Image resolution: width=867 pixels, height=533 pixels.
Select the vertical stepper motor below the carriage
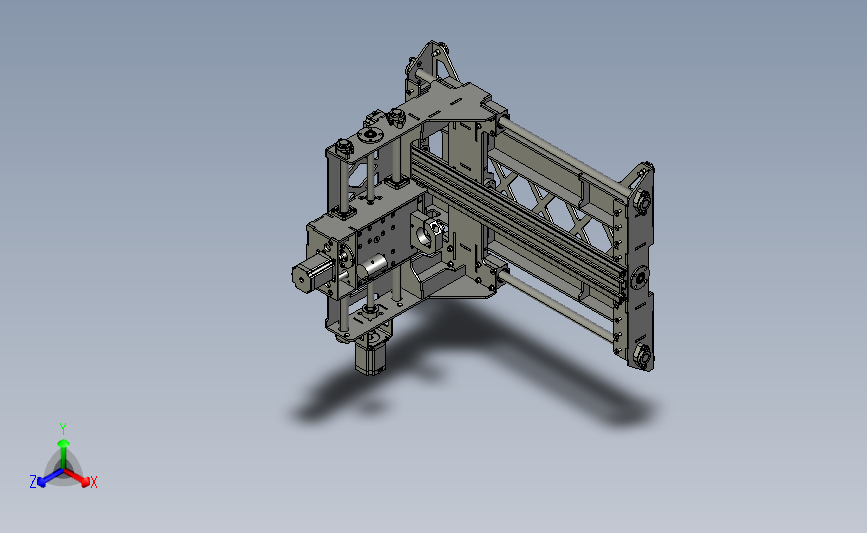point(370,357)
